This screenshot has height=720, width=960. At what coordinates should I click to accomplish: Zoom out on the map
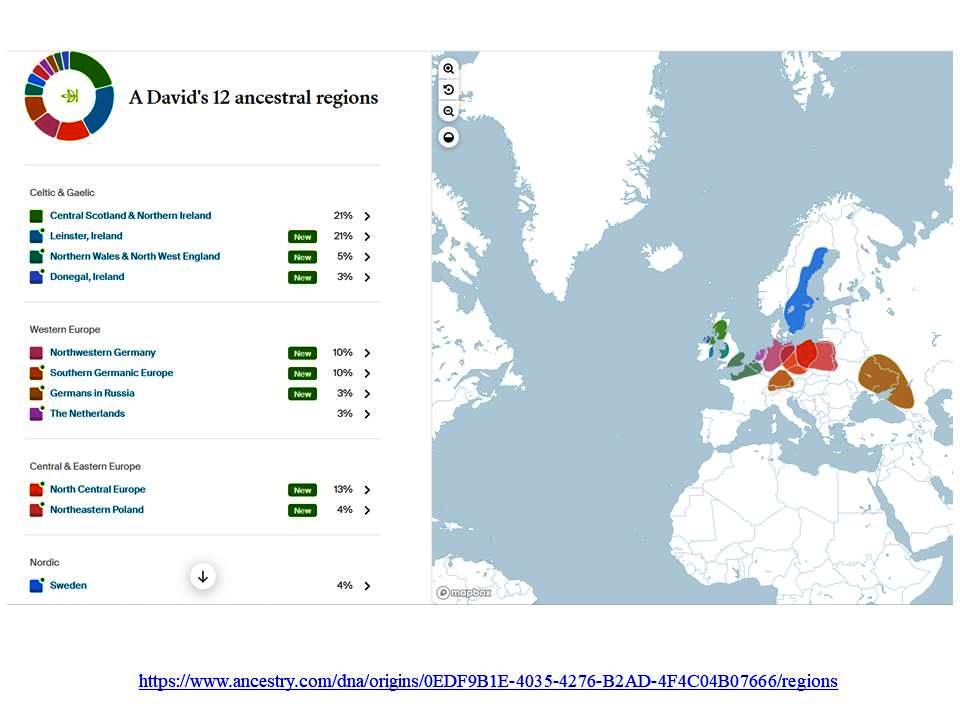point(449,112)
